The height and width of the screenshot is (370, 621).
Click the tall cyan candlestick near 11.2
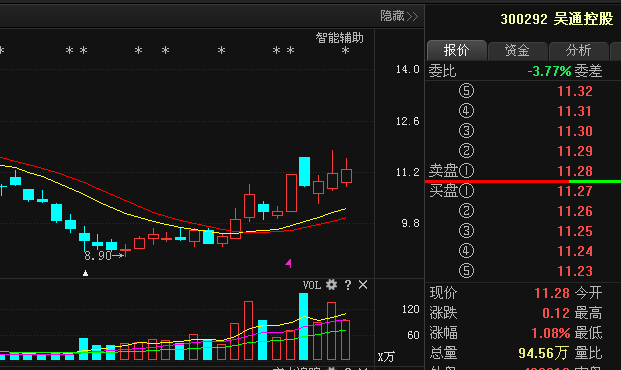click(x=304, y=172)
